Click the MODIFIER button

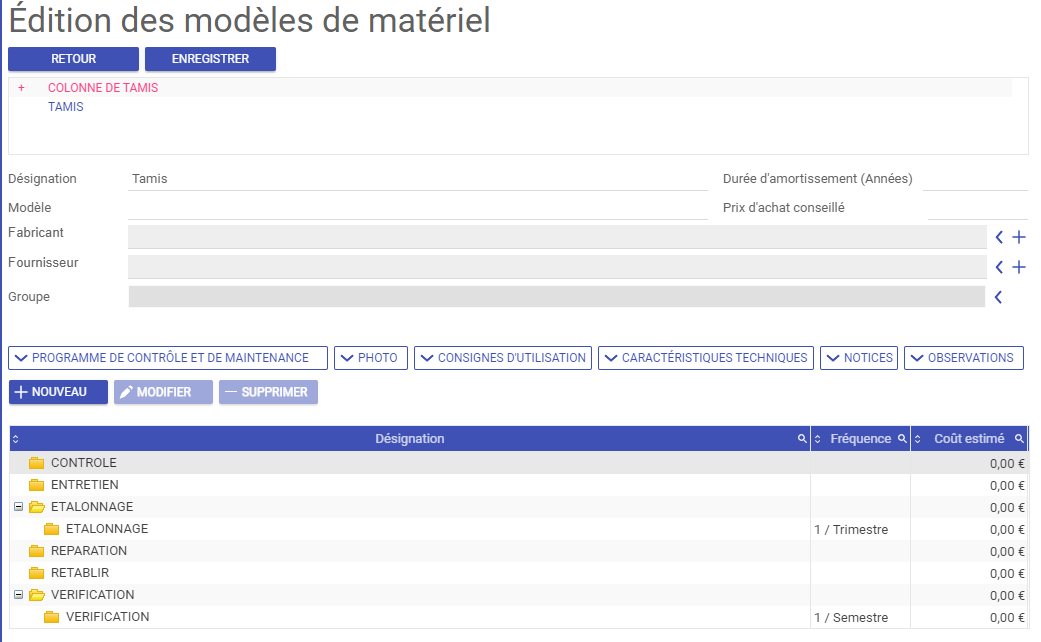pyautogui.click(x=163, y=392)
